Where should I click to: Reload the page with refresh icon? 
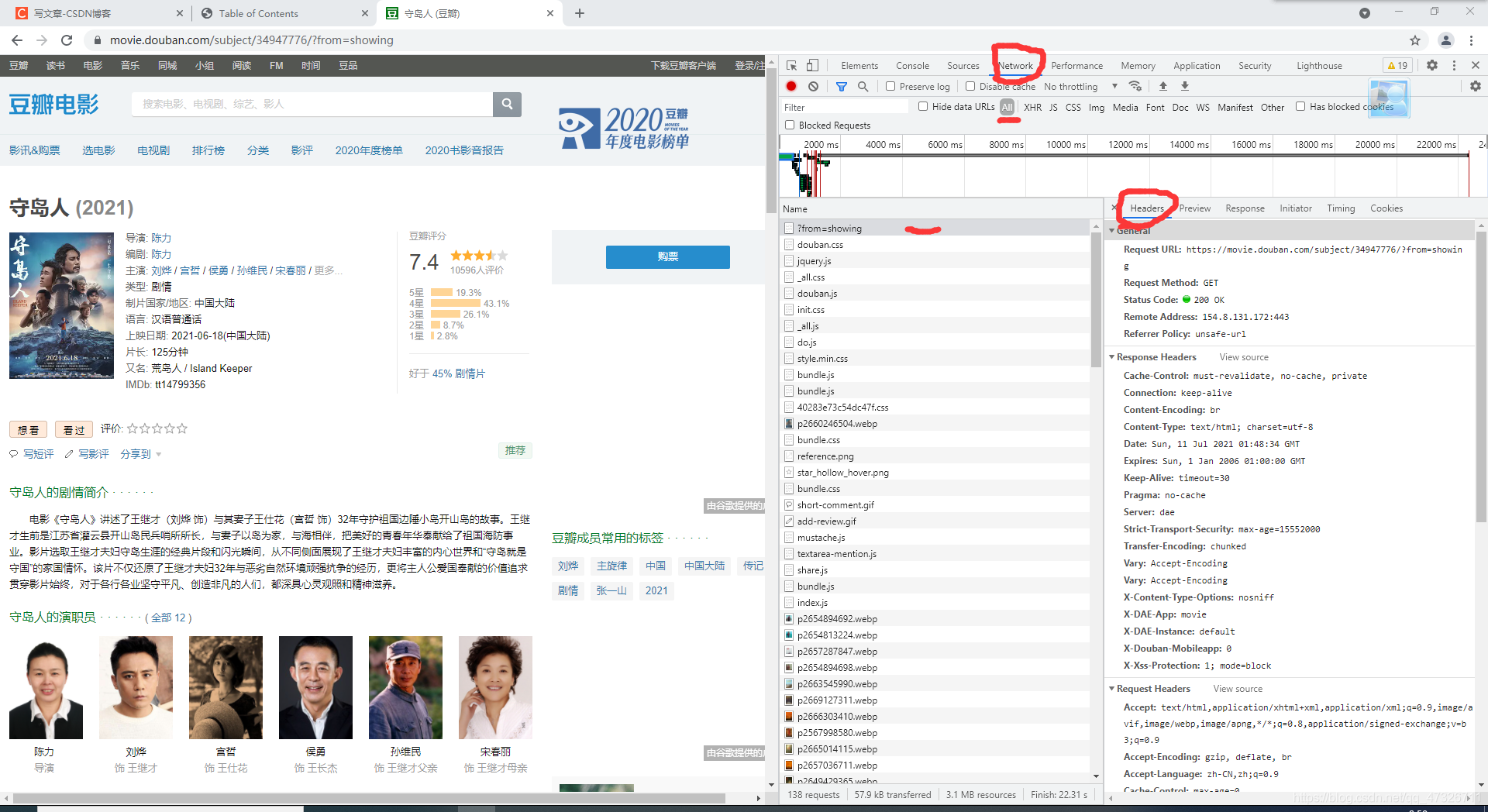(x=67, y=40)
